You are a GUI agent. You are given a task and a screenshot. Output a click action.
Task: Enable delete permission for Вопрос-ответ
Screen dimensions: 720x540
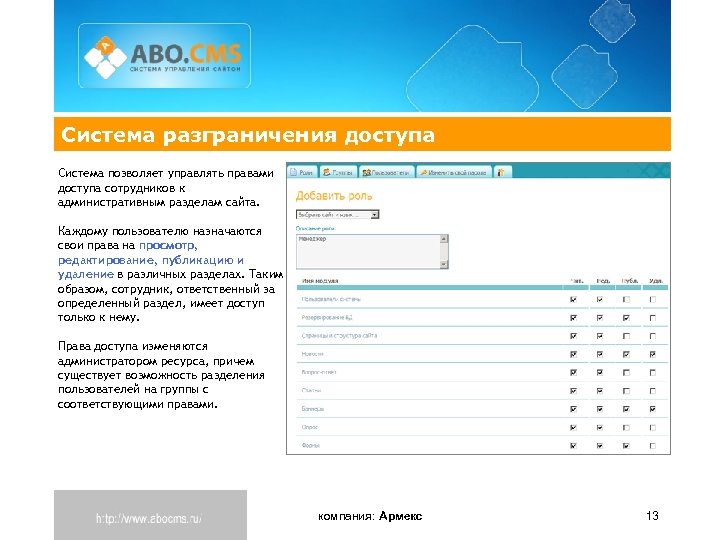pos(653,373)
